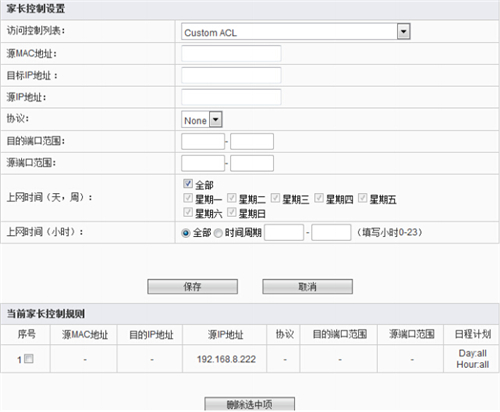Select the 时间周期 radio button
This screenshot has width=500, height=412.
218,233
